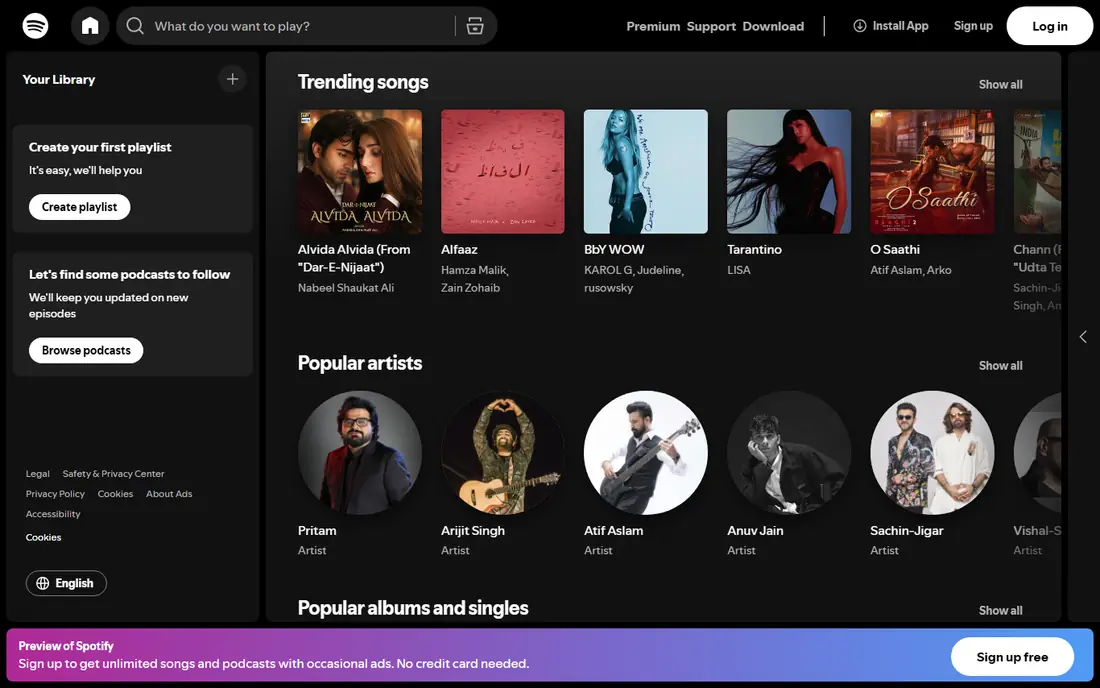Click the 'Tarantino' song title
The width and height of the screenshot is (1100, 688).
tap(754, 250)
